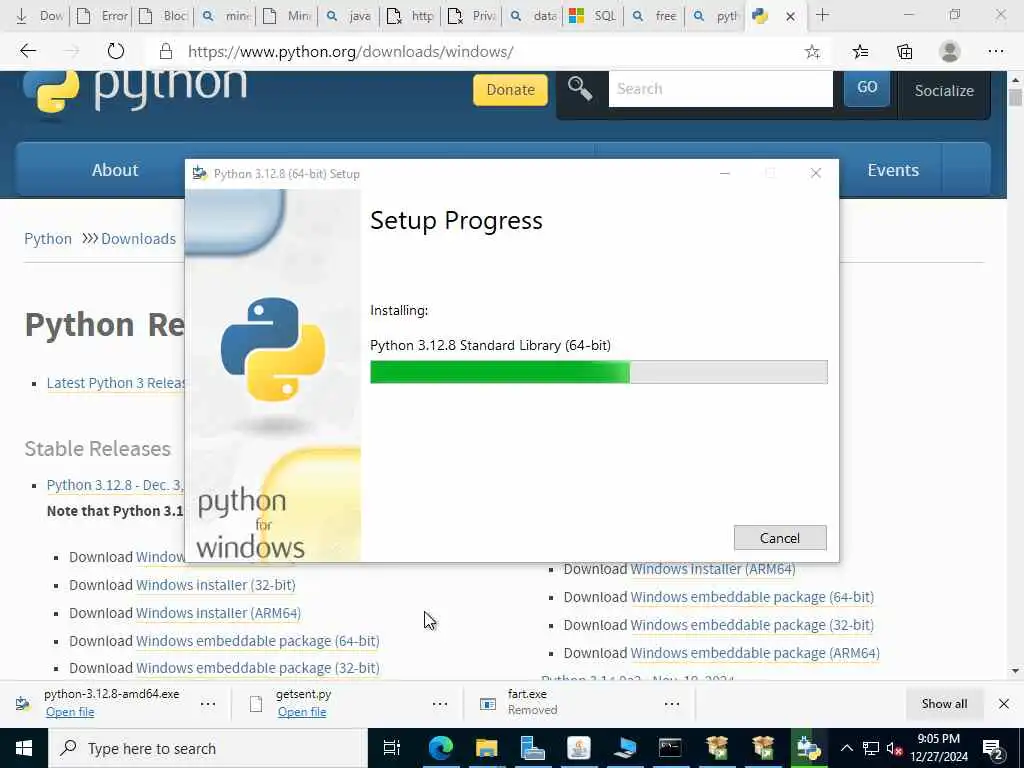Open Server Manager on the taskbar

point(532,748)
